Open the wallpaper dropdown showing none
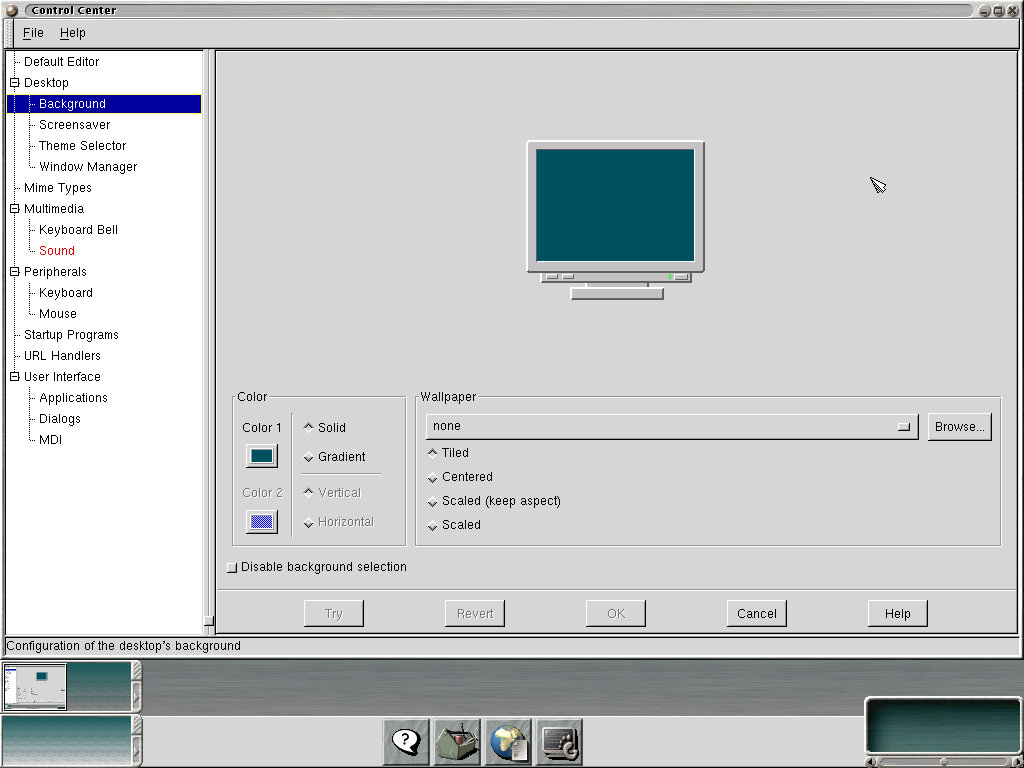Viewport: 1024px width, 768px height. [x=671, y=426]
